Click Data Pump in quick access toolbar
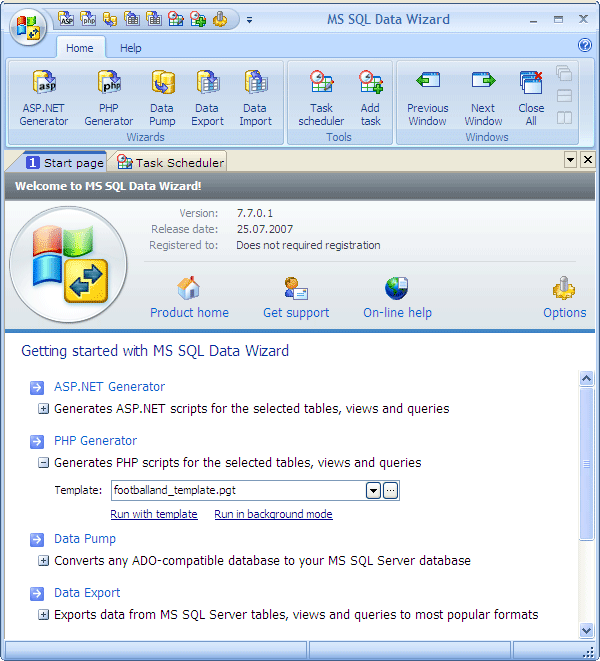 (x=110, y=19)
